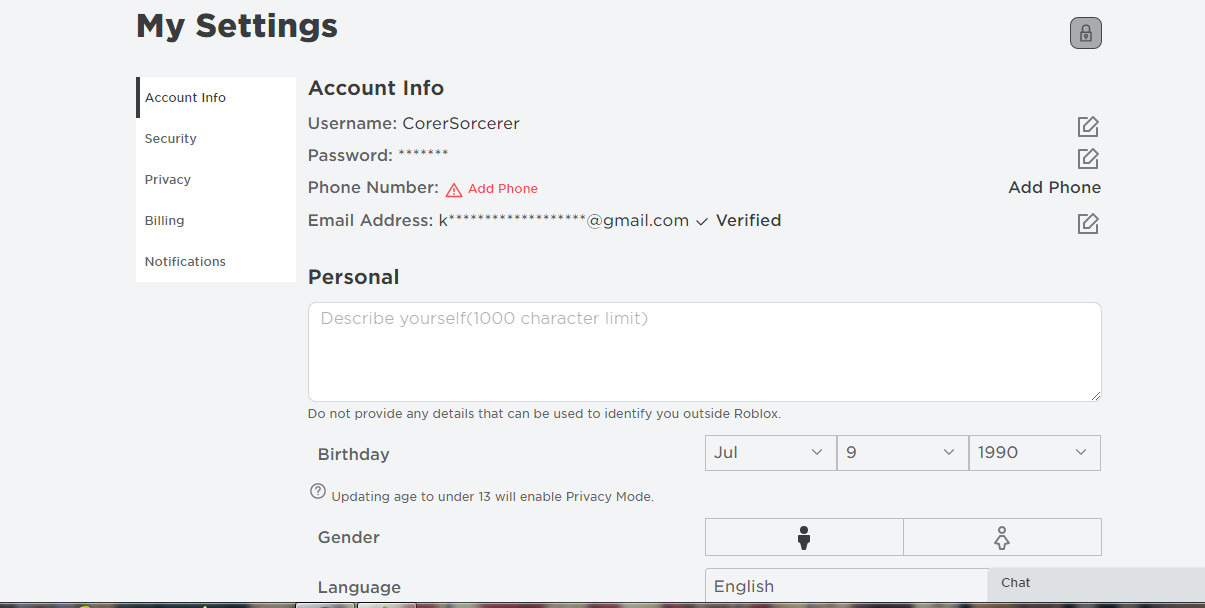The image size is (1205, 608).
Task: Go to the Billing tab
Action: coord(165,221)
